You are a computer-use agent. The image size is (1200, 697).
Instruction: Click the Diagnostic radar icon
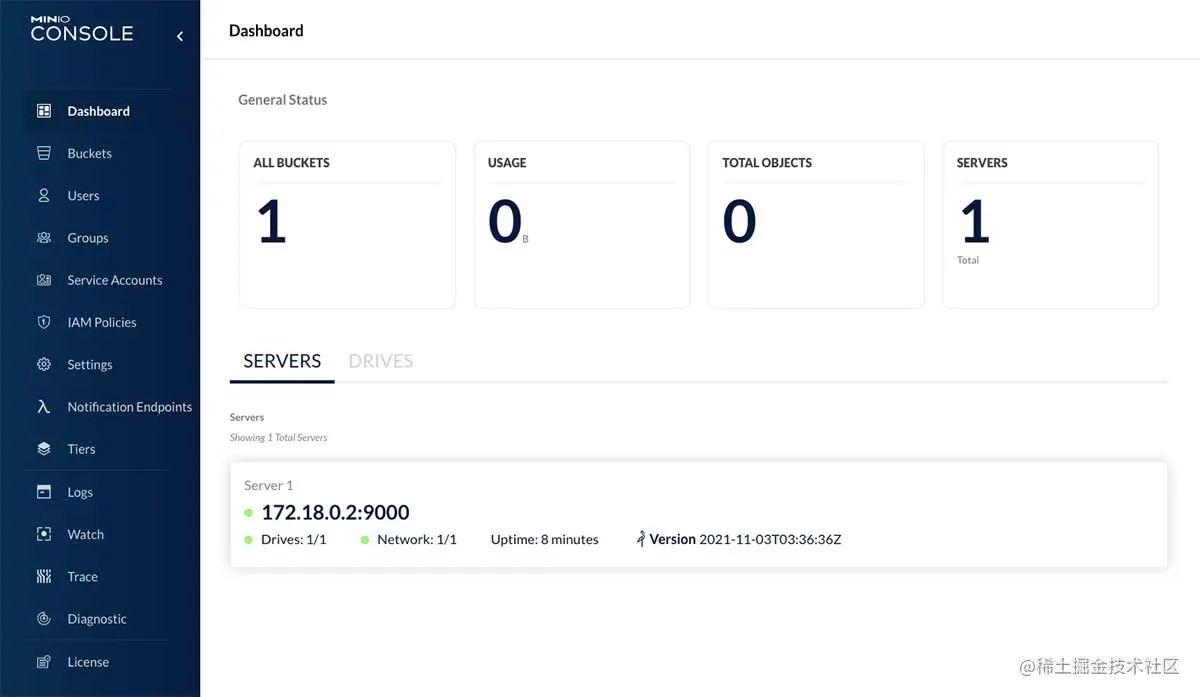click(x=43, y=619)
